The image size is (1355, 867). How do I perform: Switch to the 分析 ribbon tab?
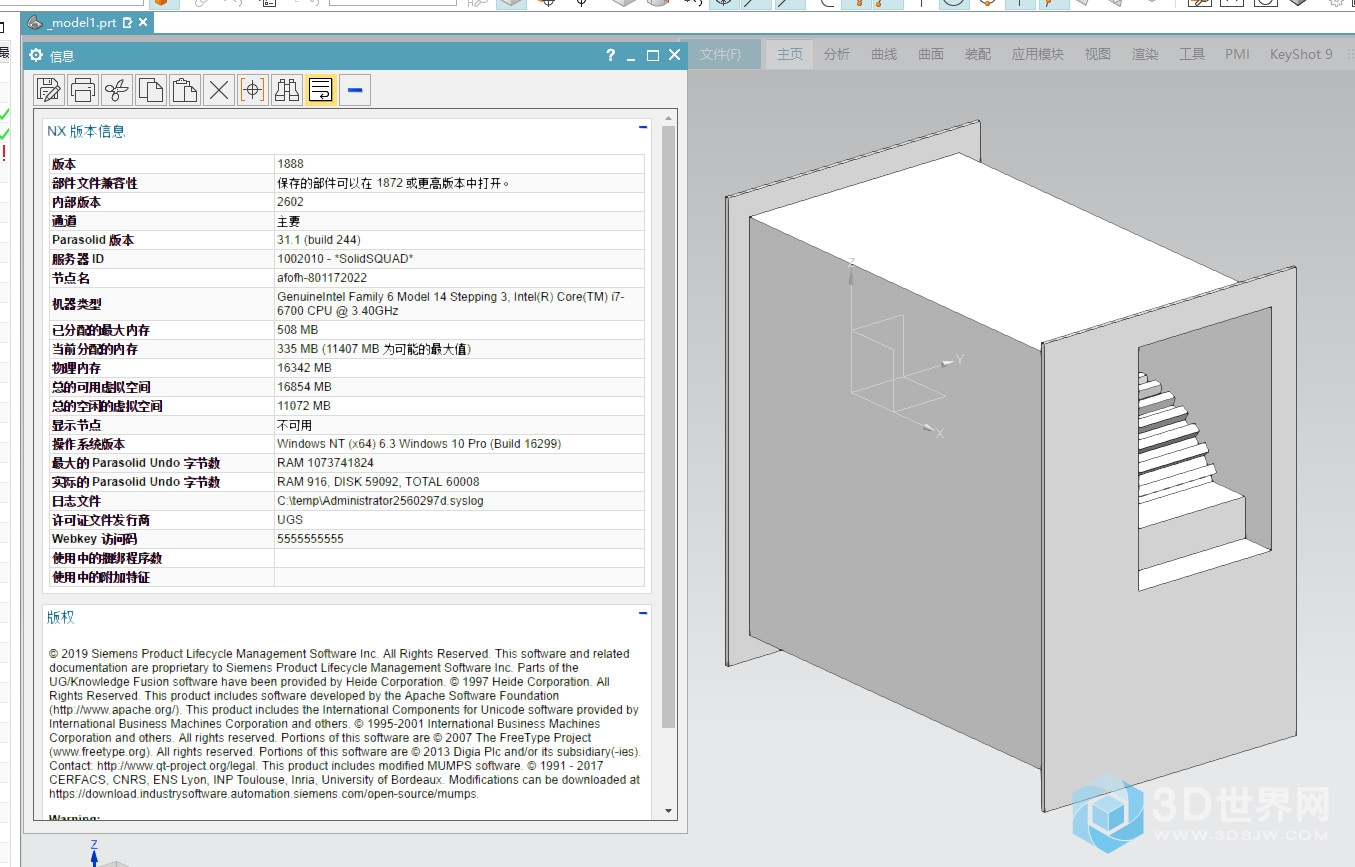click(x=837, y=54)
